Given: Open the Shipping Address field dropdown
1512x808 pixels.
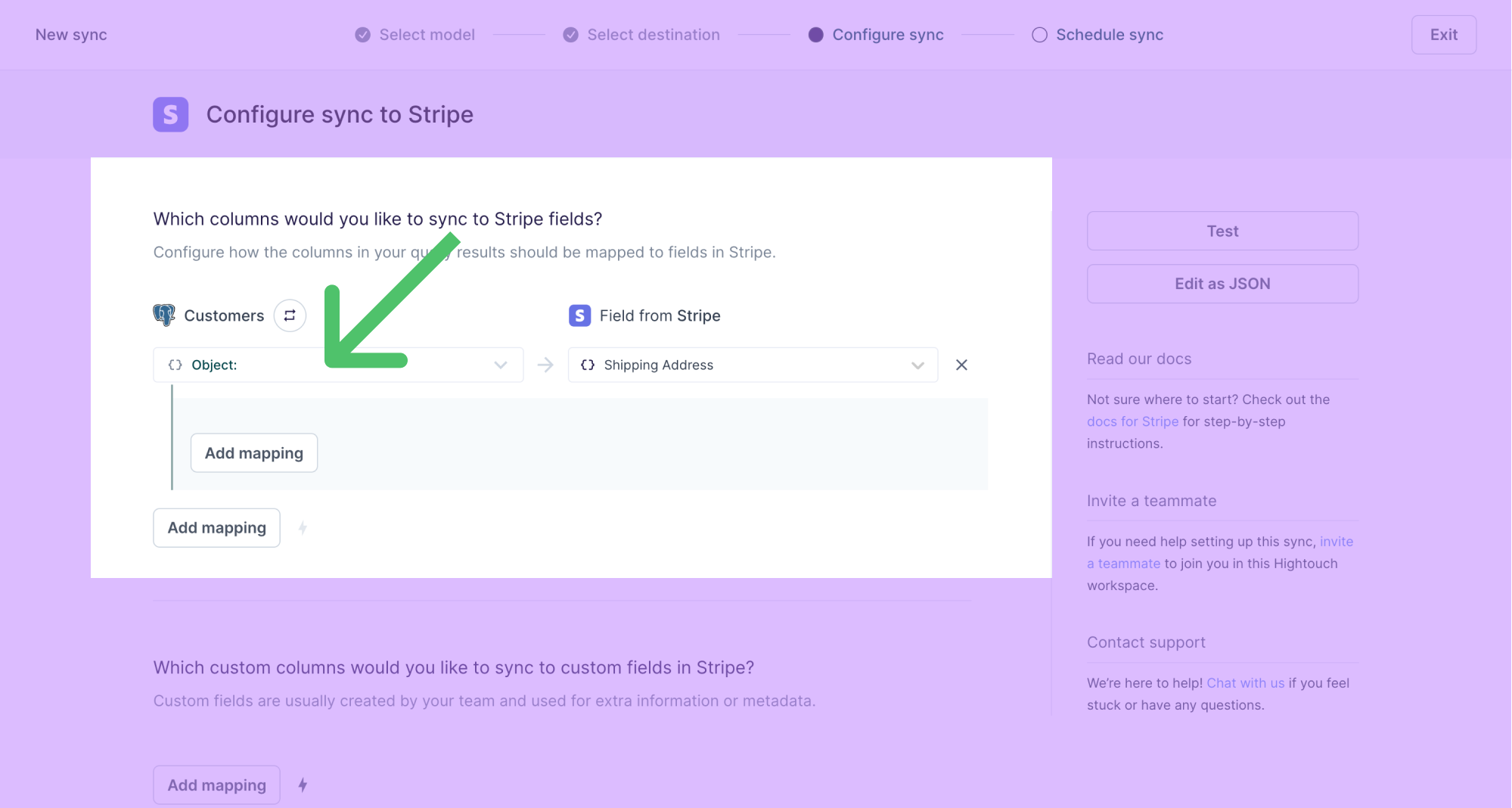Looking at the screenshot, I should 917,365.
